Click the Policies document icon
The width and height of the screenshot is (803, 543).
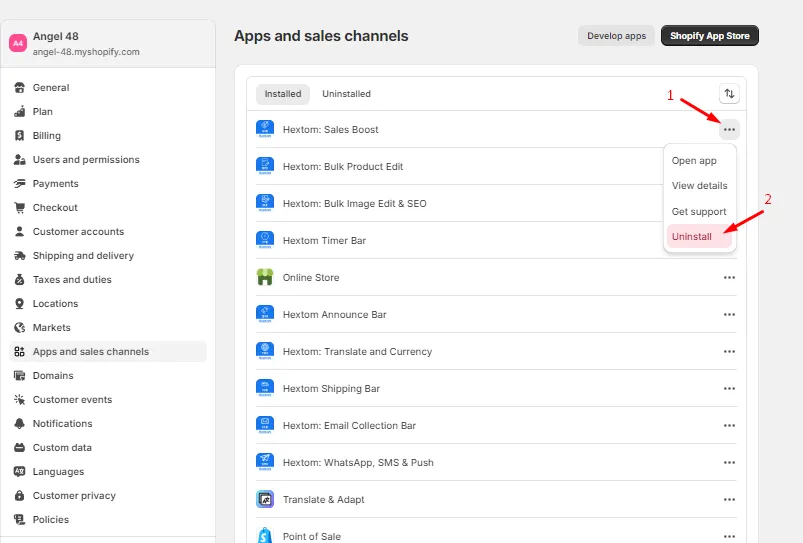click(x=19, y=519)
